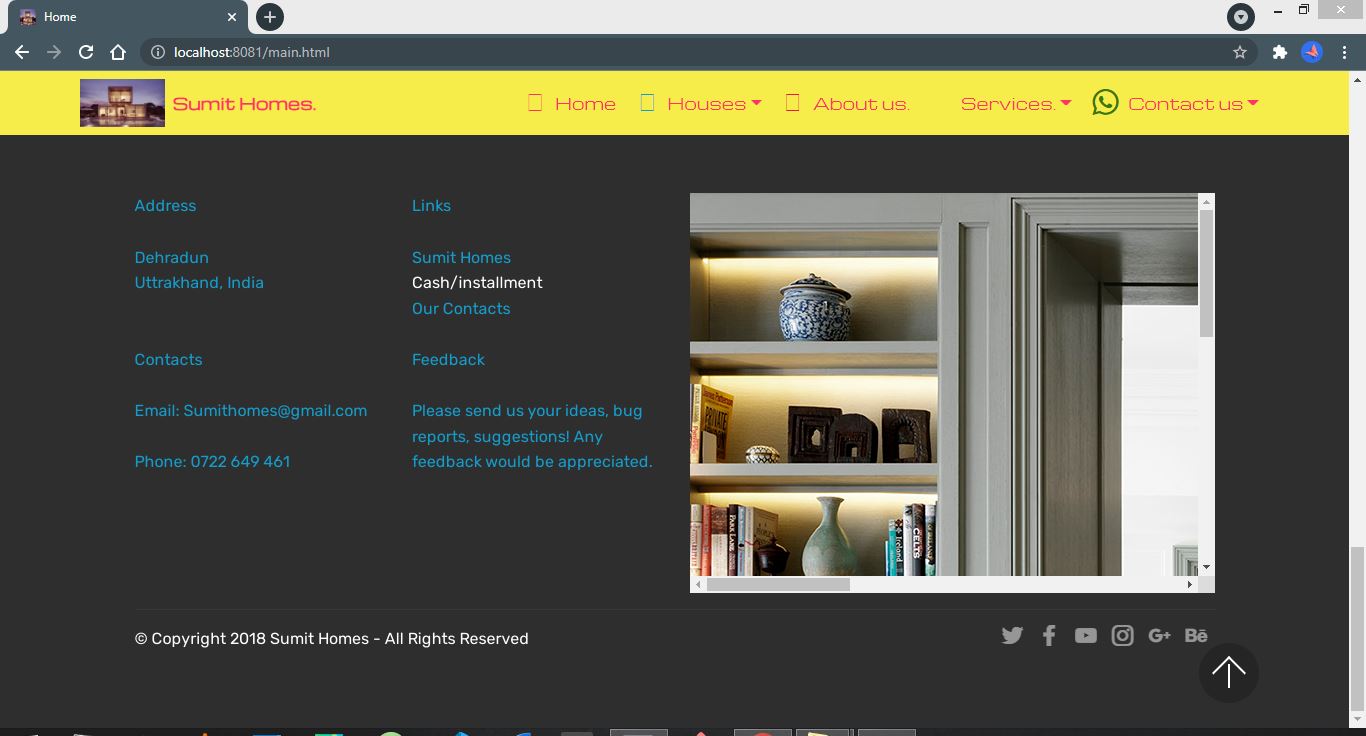Viewport: 1366px width, 736px height.
Task: Open Our Contacts footer link
Action: click(x=461, y=308)
